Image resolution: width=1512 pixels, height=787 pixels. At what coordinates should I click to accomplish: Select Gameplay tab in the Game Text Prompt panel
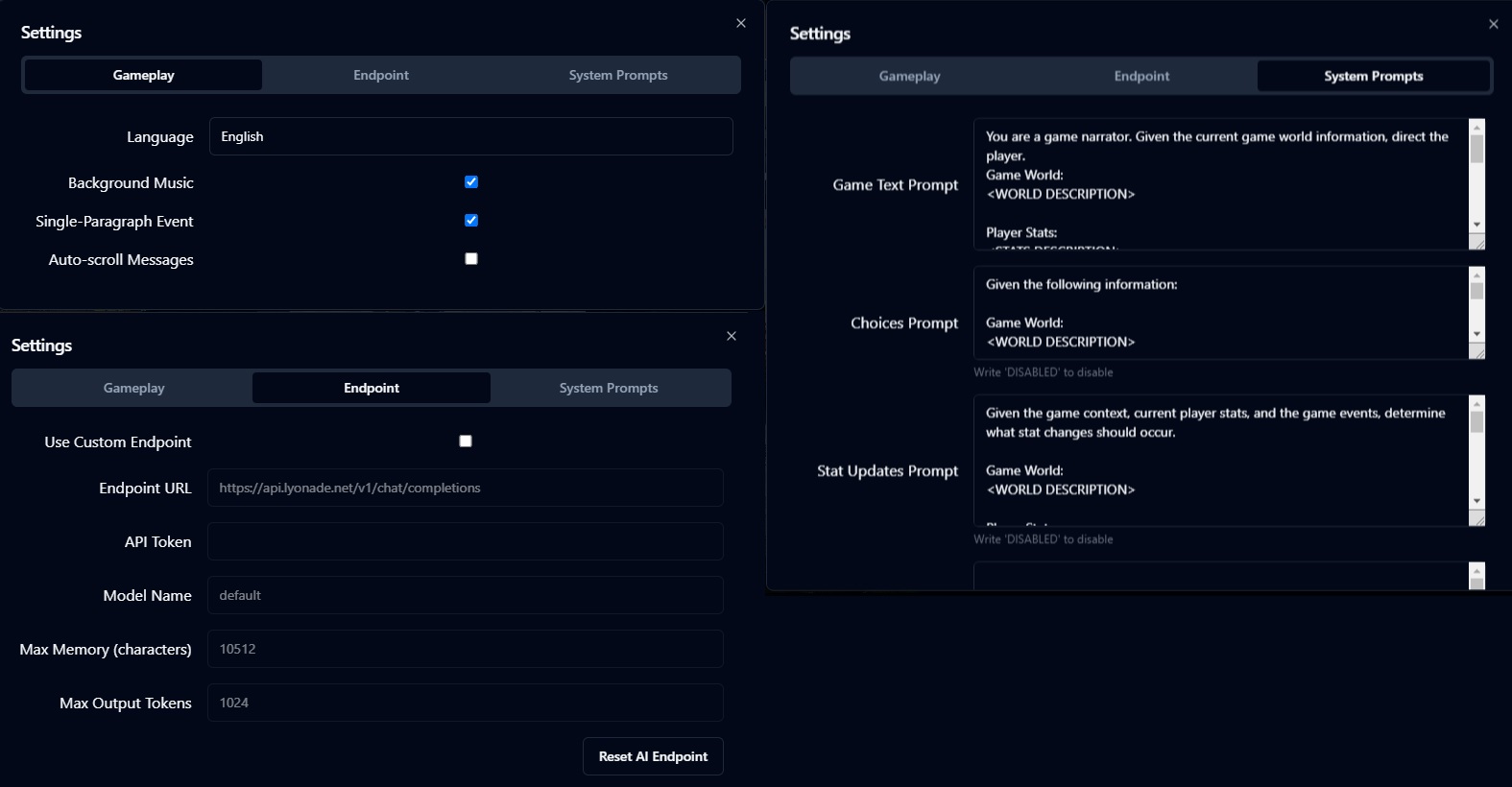coord(909,76)
